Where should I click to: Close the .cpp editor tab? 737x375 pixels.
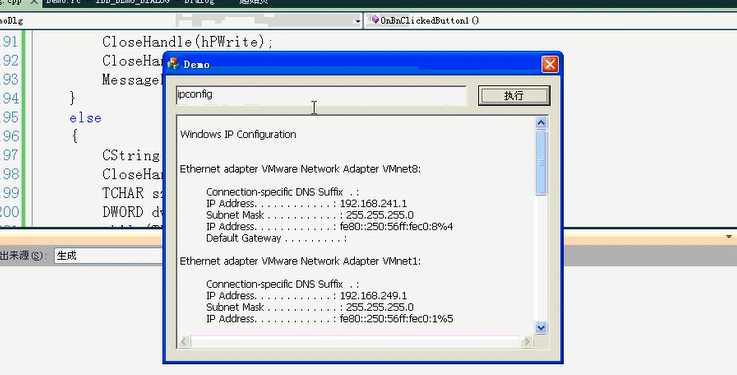pos(34,2)
